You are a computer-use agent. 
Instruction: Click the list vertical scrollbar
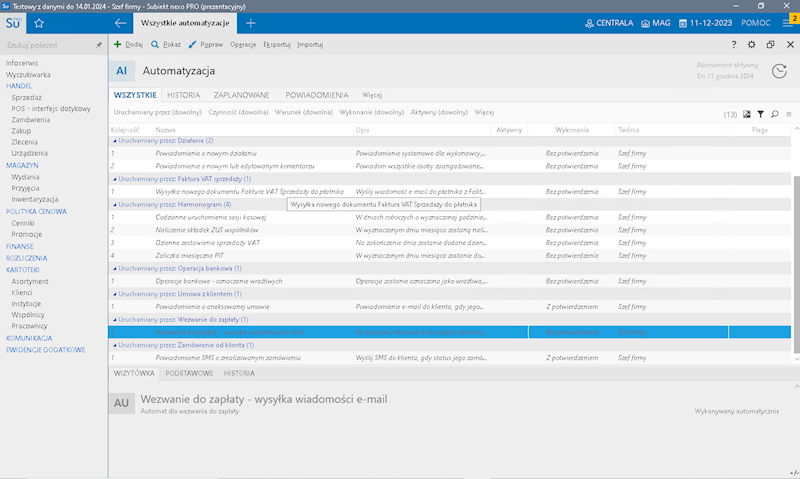[796, 264]
